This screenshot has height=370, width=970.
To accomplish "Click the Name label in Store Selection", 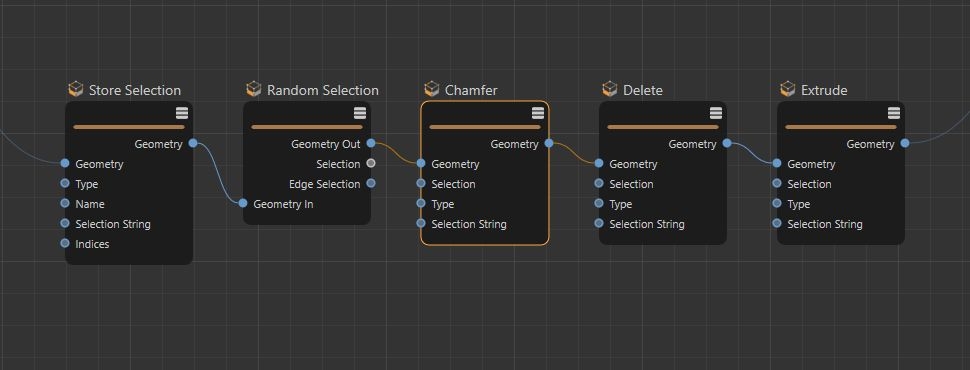I will [x=90, y=204].
